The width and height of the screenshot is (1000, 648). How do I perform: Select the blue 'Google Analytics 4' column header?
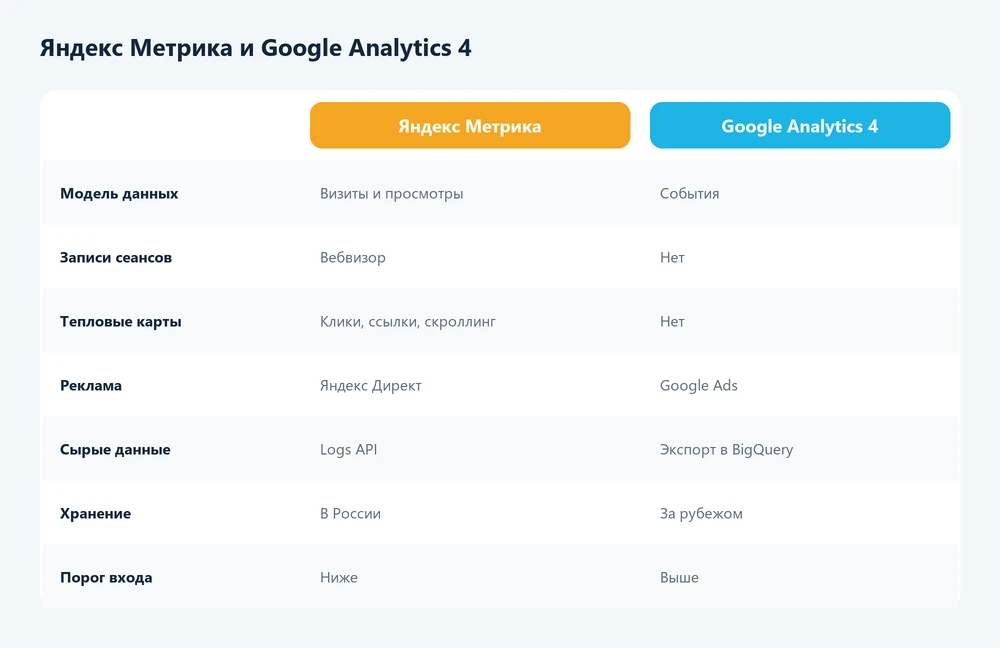pyautogui.click(x=800, y=126)
